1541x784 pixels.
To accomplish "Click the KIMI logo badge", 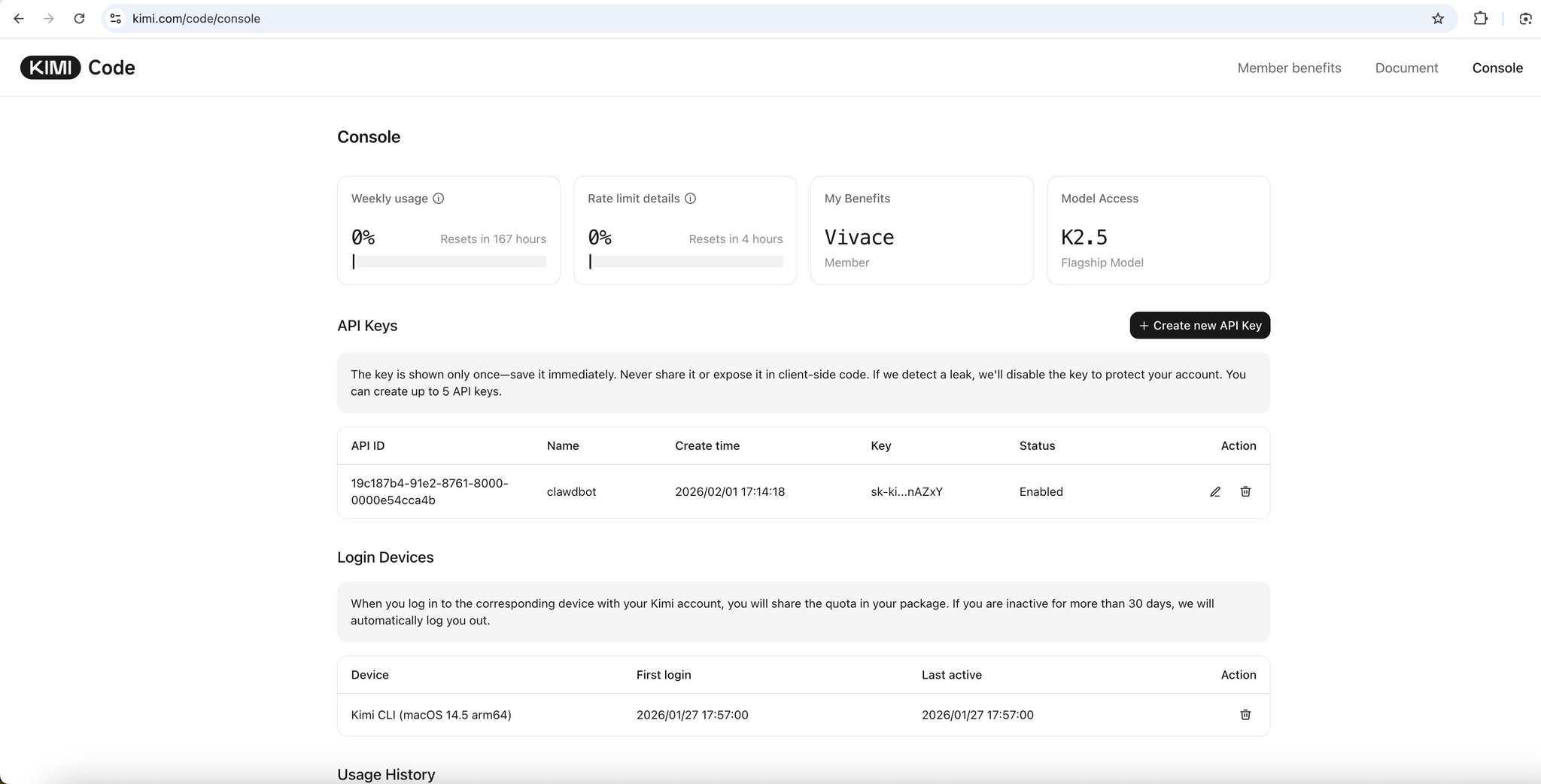I will tap(50, 68).
